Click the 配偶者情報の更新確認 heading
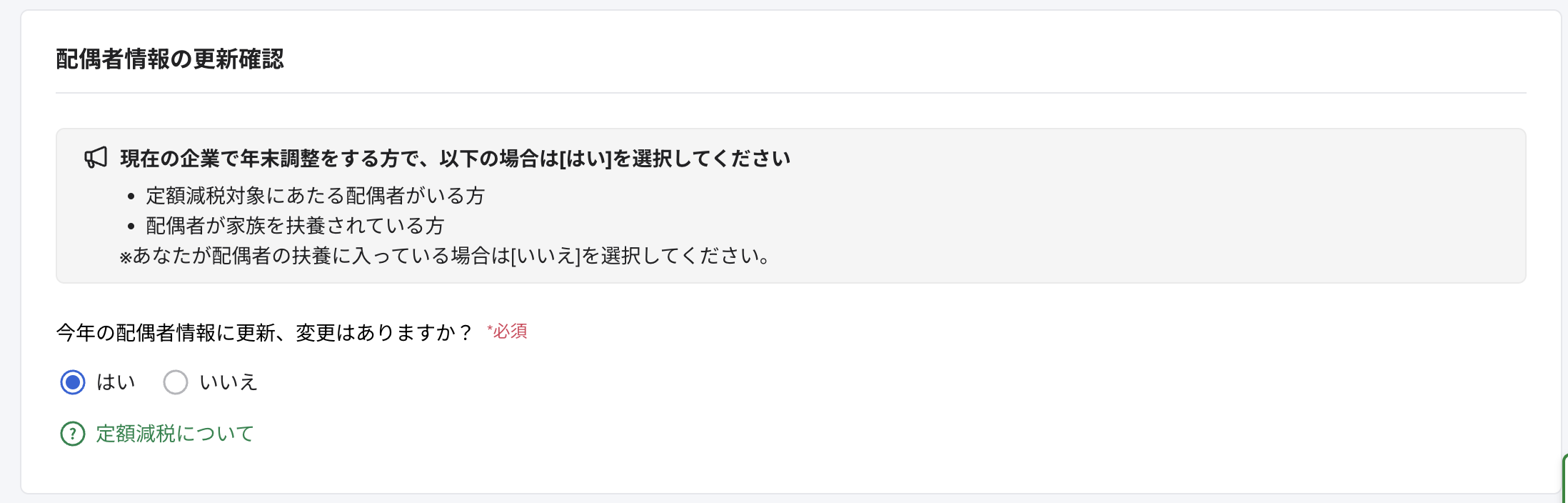 pos(170,59)
